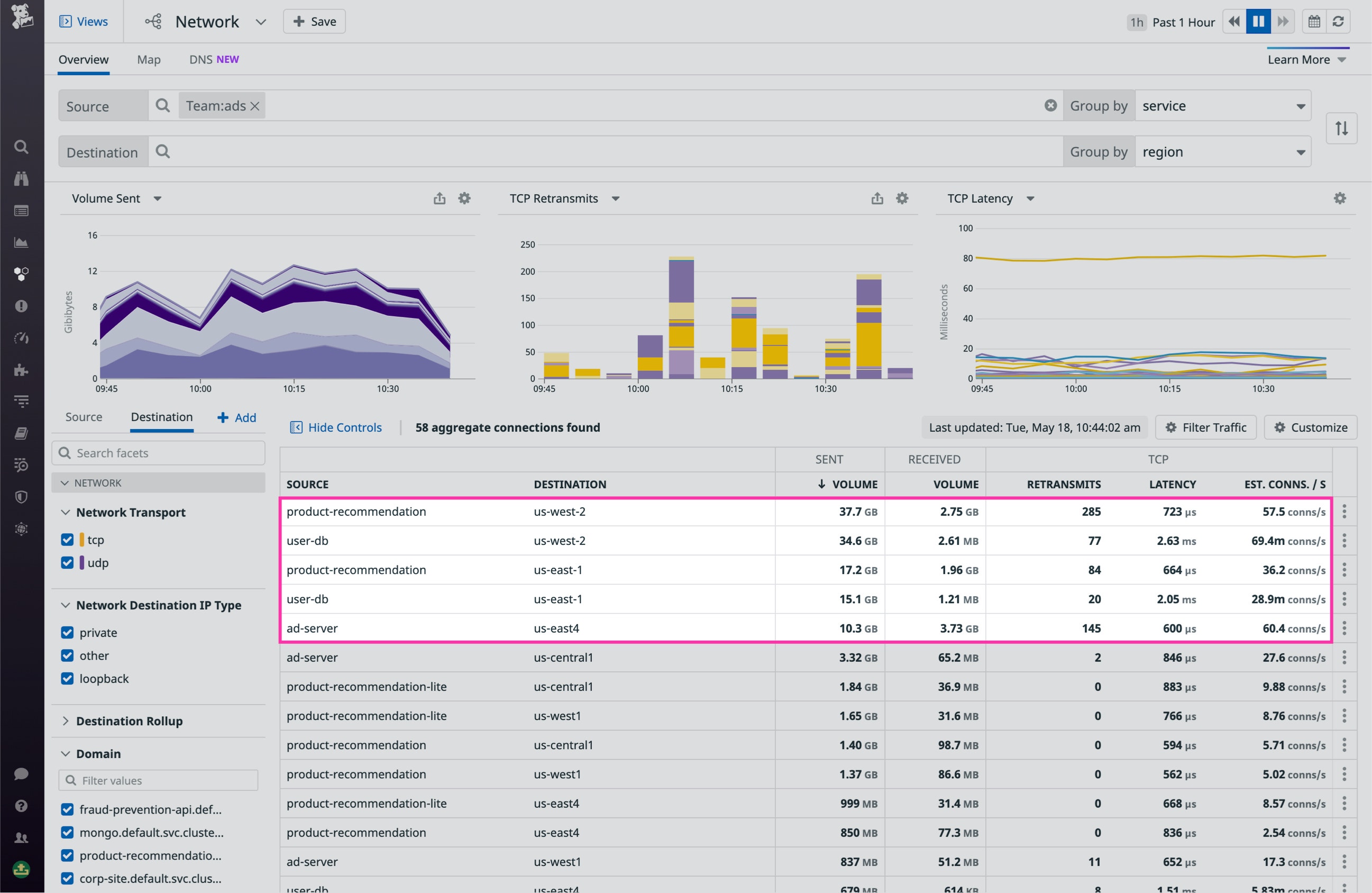Open Watchdog via the binoculars sidebar icon

(x=21, y=179)
